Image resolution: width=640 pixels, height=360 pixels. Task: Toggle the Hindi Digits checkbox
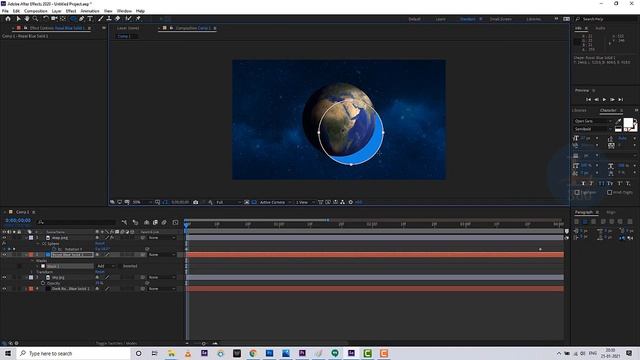(609, 192)
